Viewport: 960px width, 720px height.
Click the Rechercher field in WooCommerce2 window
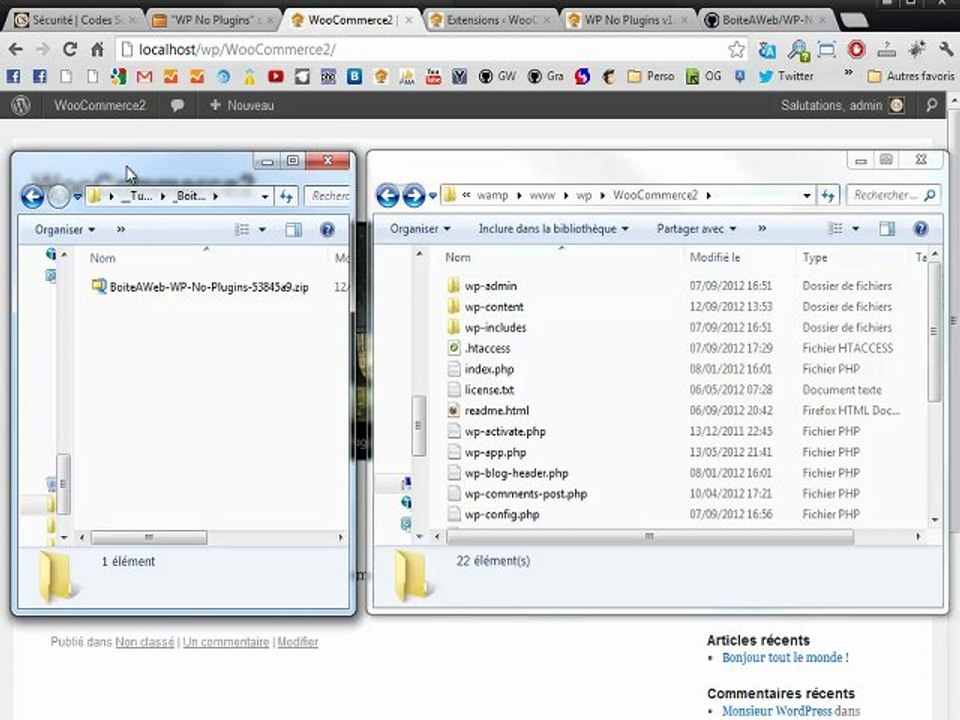point(893,195)
